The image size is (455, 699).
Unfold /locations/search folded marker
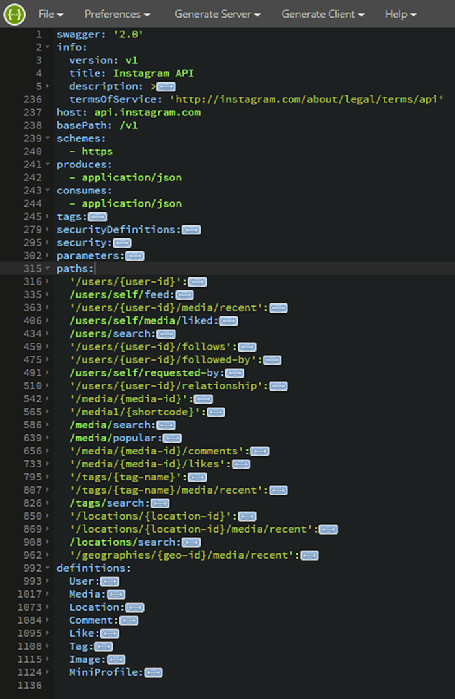[x=191, y=543]
